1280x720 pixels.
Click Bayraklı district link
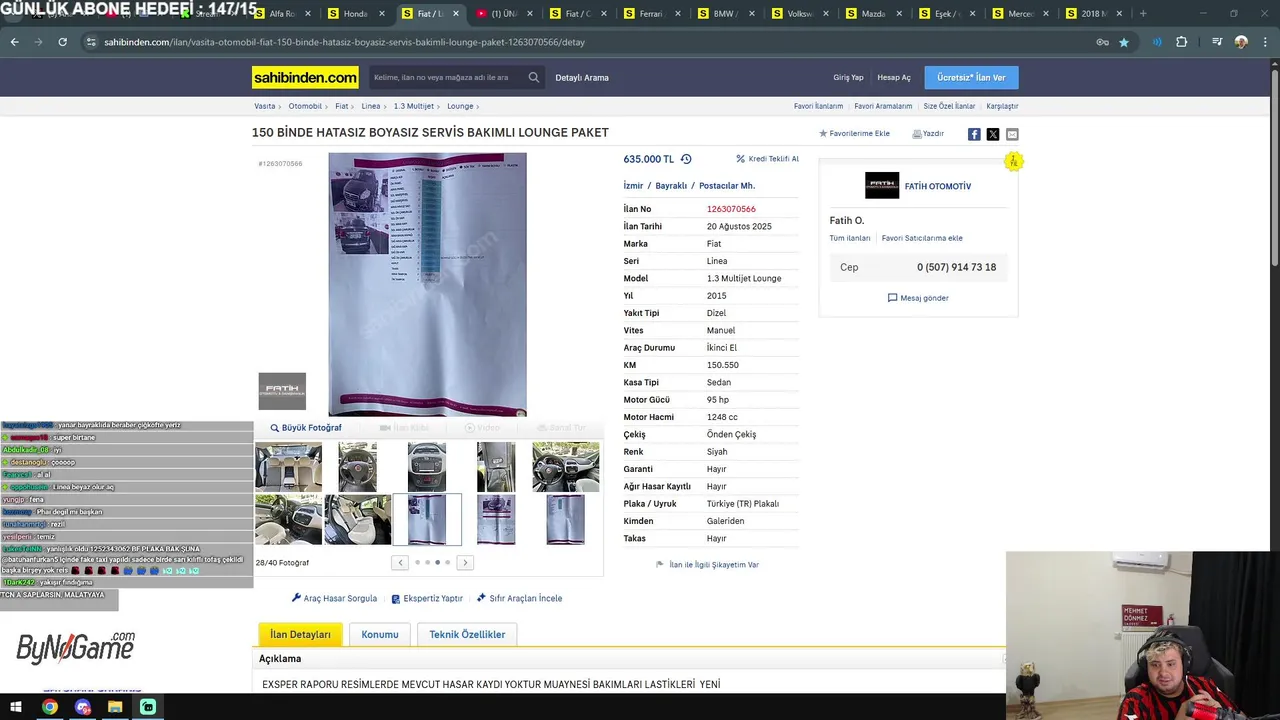click(671, 186)
